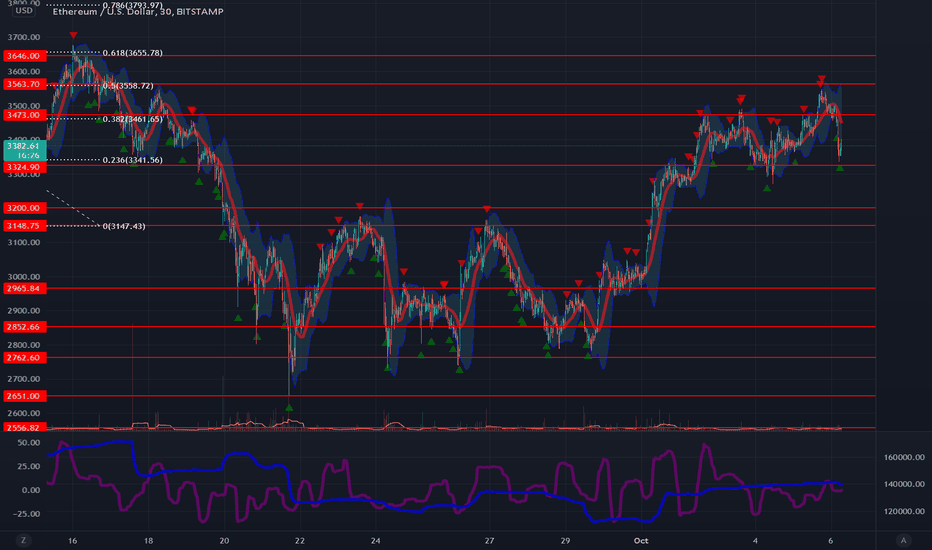Click the 22 date label on time axis
The height and width of the screenshot is (550, 932).
(300, 540)
